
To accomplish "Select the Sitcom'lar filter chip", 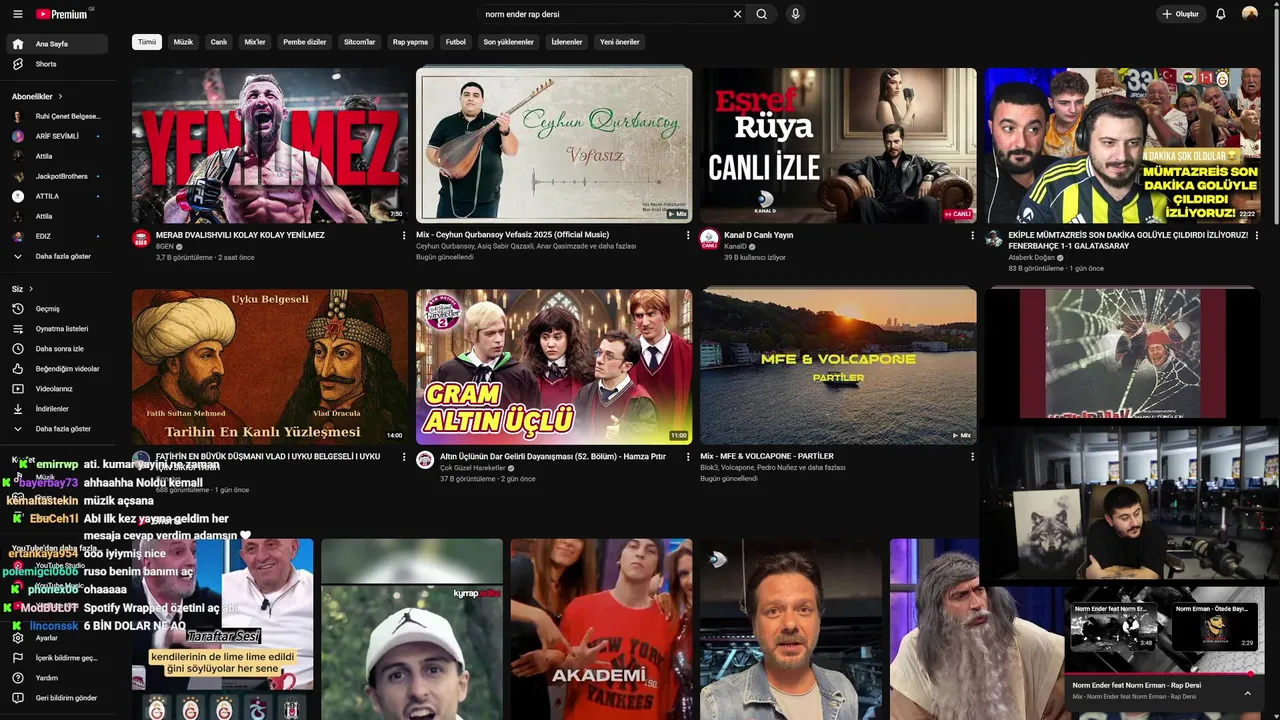I will (x=360, y=42).
